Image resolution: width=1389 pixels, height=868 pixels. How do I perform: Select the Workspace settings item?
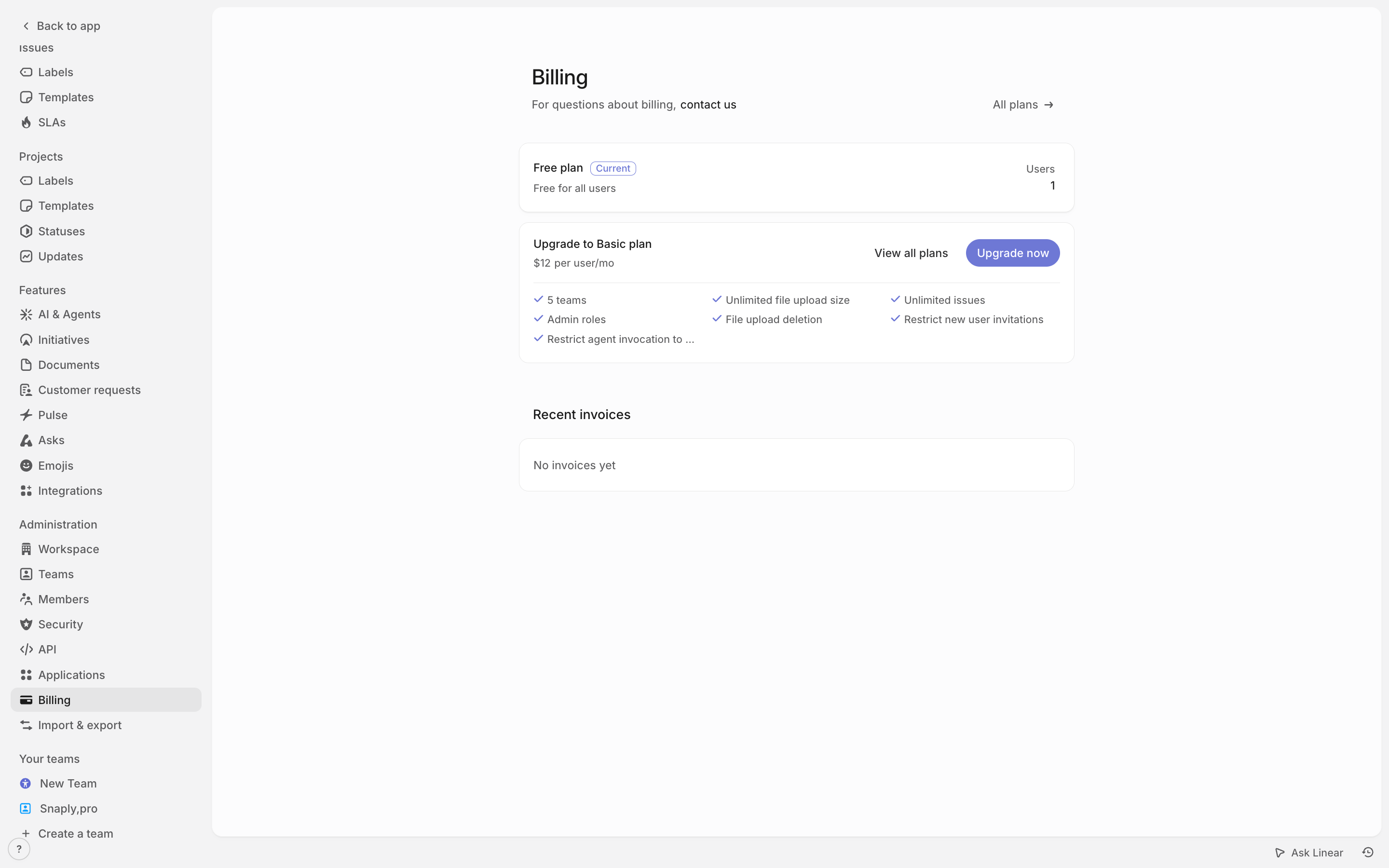click(106, 549)
